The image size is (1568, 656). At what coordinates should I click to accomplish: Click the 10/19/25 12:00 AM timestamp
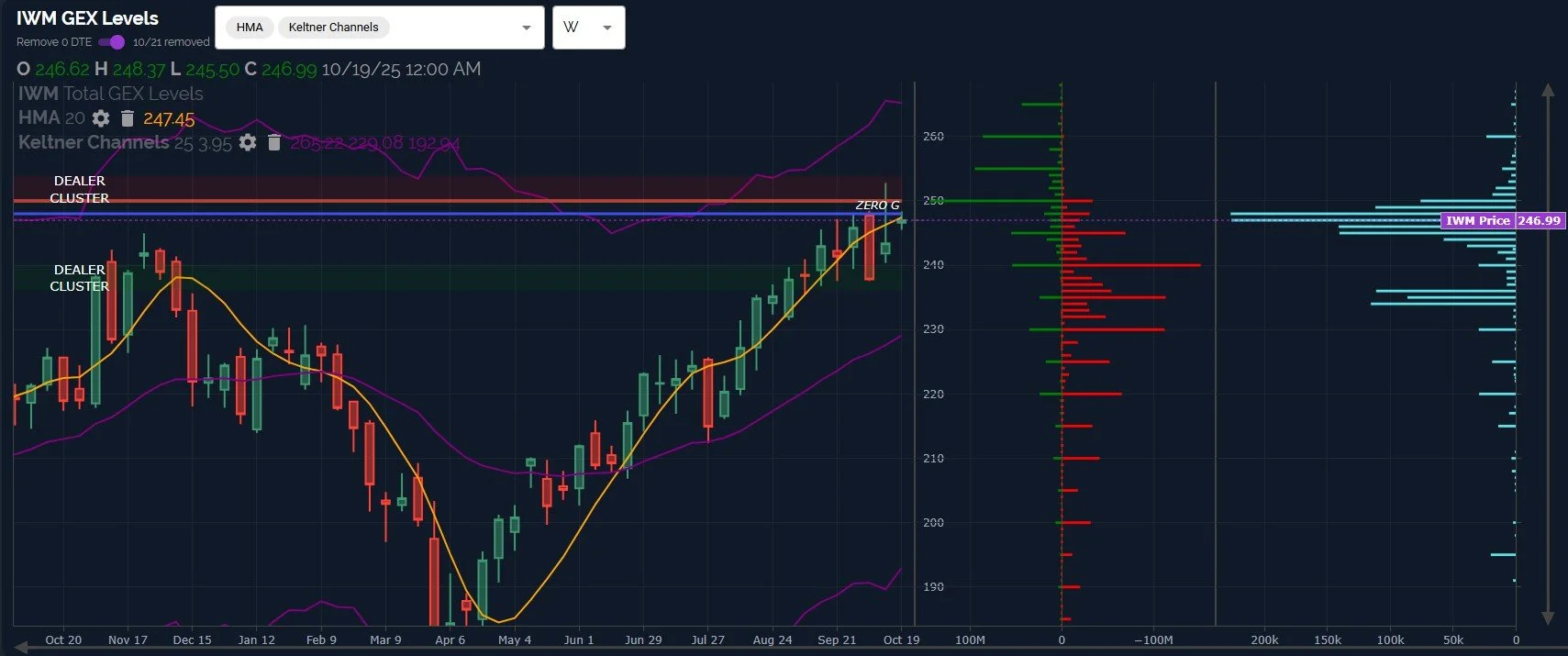[401, 69]
